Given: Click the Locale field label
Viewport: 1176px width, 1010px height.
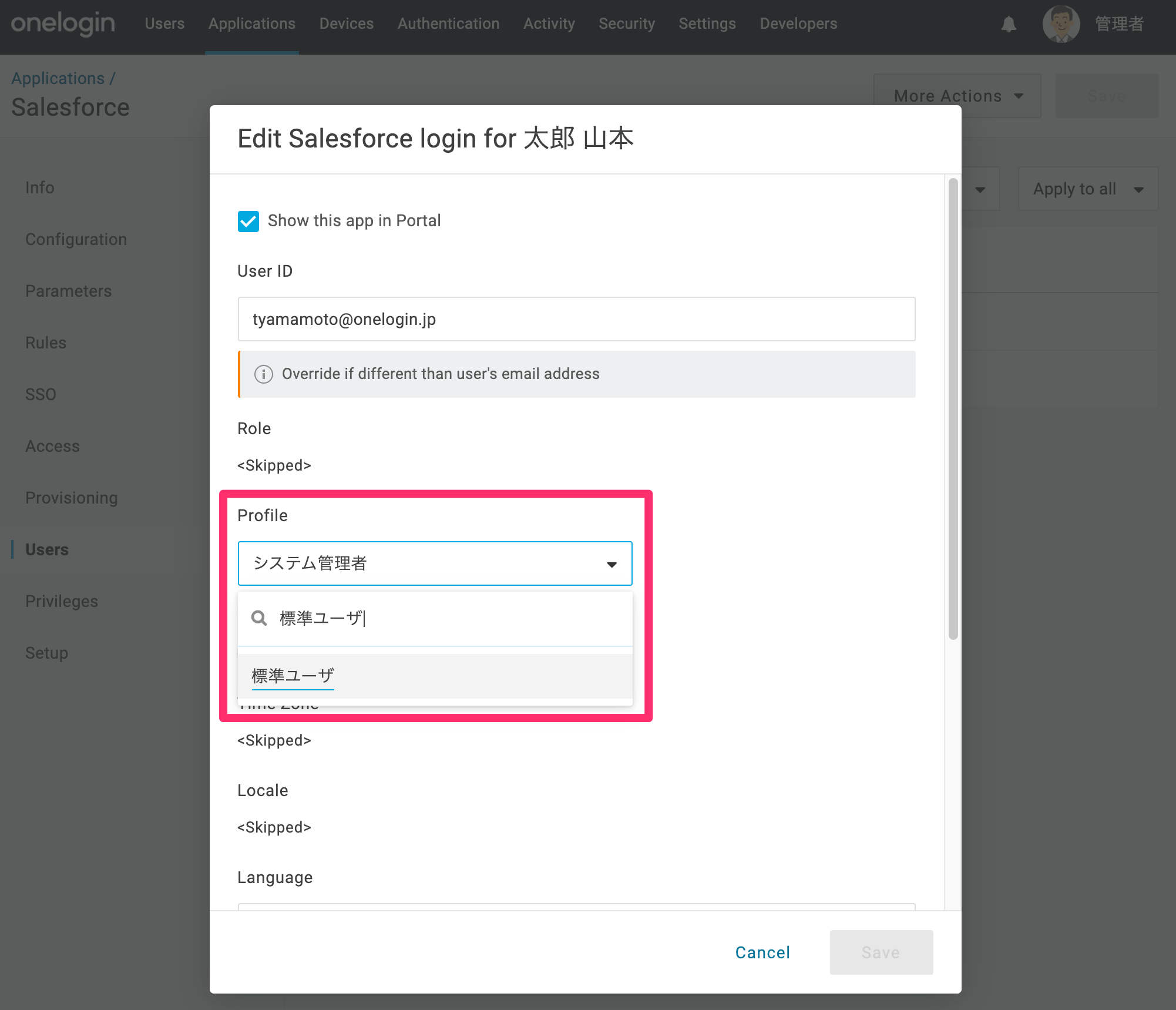Looking at the screenshot, I should [x=263, y=790].
